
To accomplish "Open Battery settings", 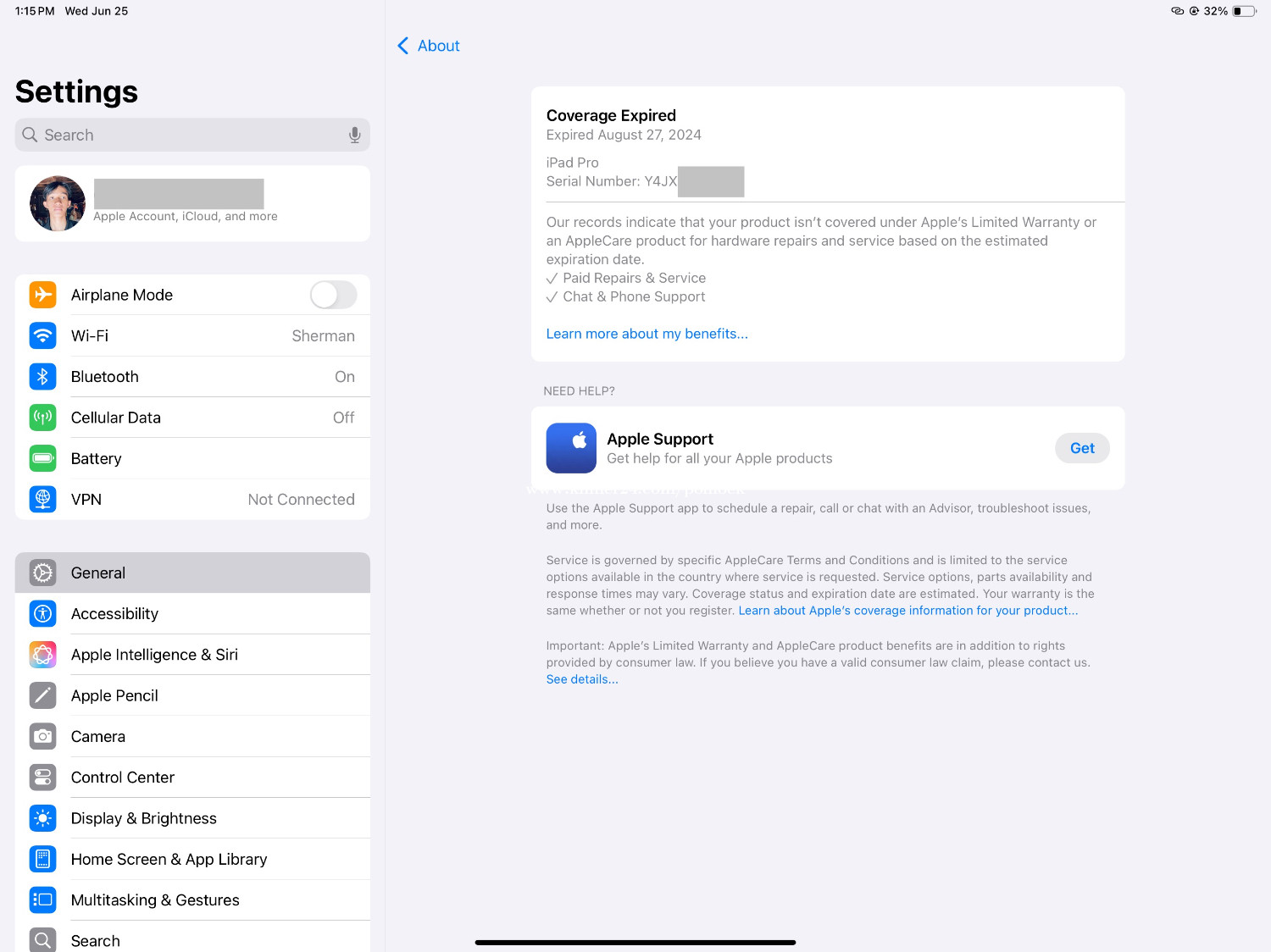I will coord(192,458).
